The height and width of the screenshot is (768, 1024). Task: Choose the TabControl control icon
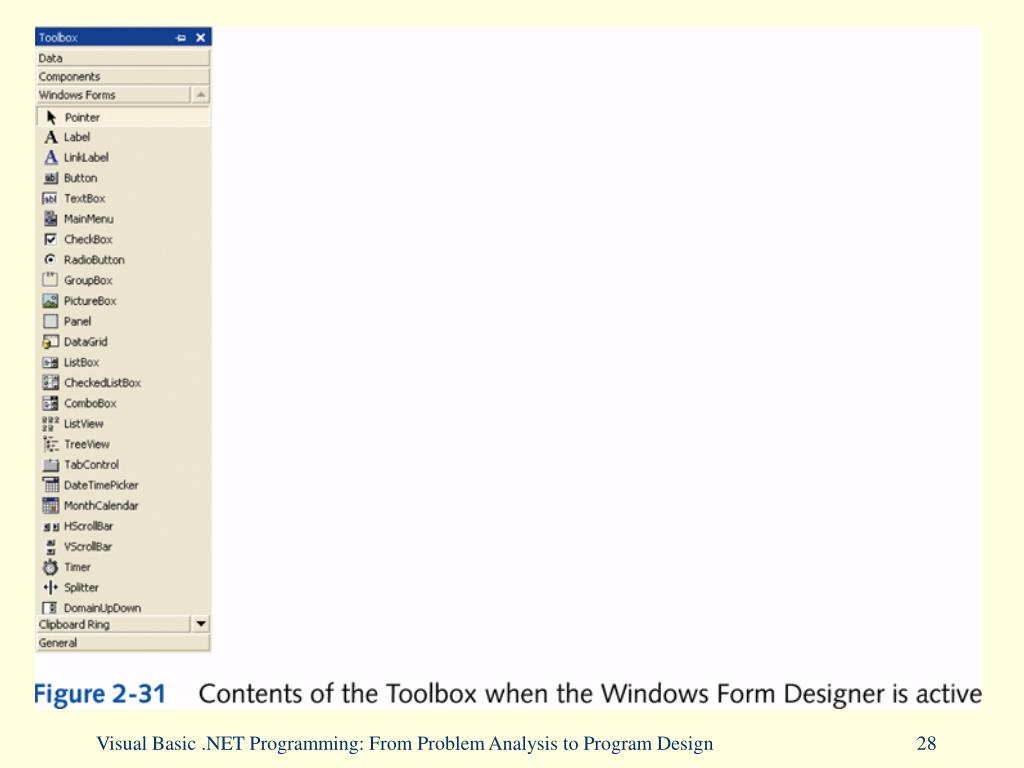tap(50, 465)
